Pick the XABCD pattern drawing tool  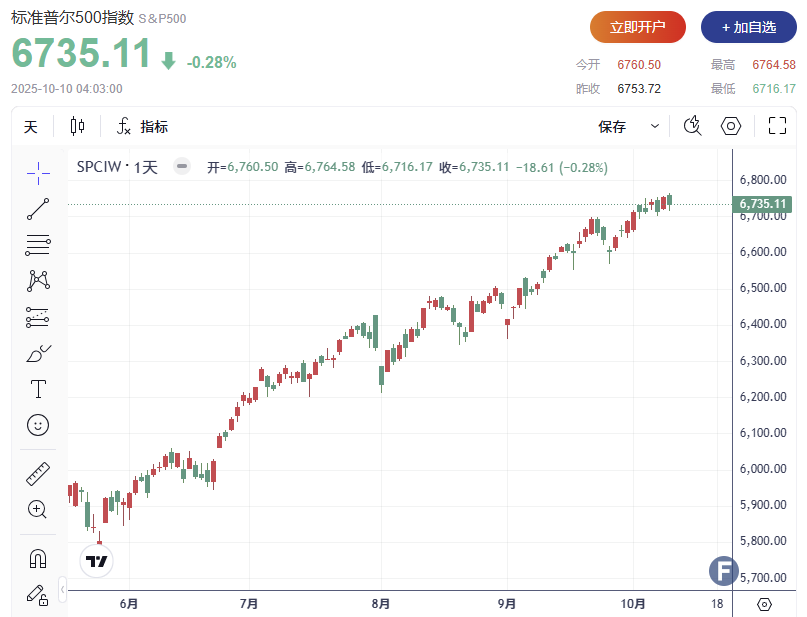tap(38, 280)
